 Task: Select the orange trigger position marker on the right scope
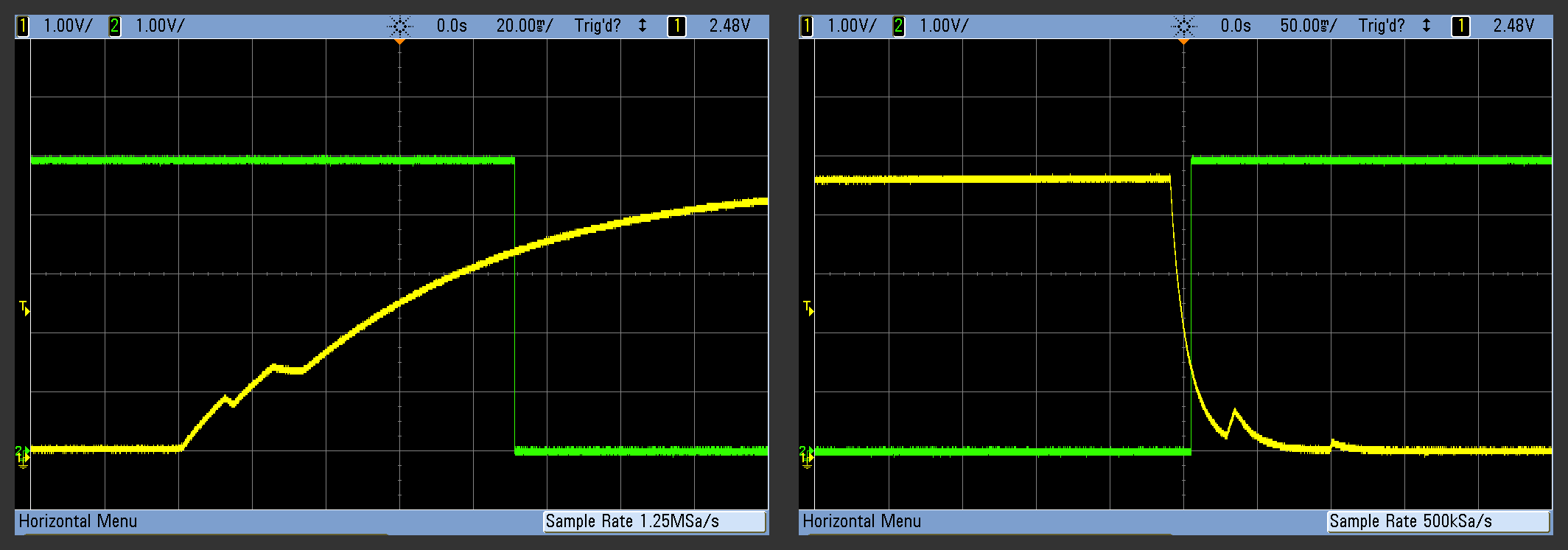(1183, 42)
